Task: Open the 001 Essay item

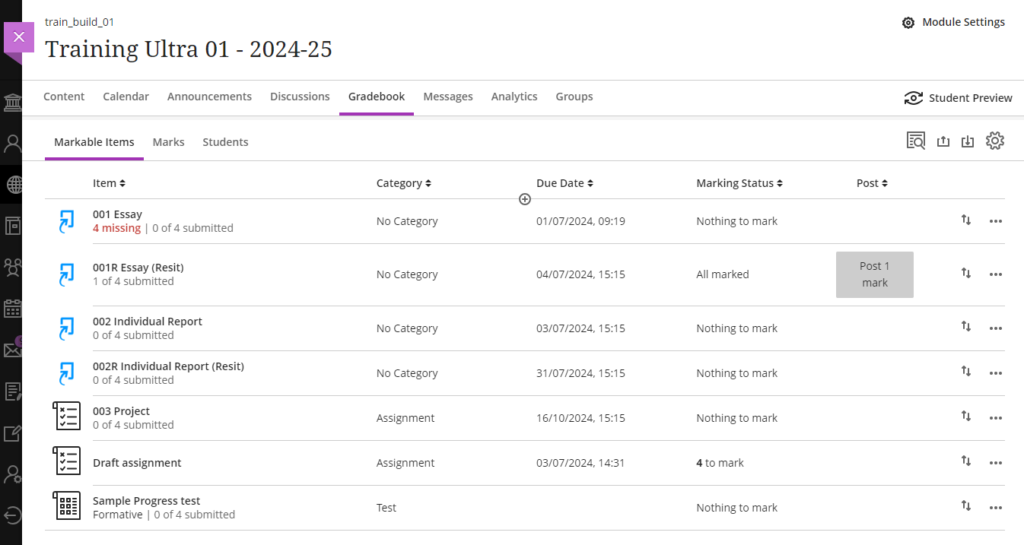Action: tap(118, 214)
